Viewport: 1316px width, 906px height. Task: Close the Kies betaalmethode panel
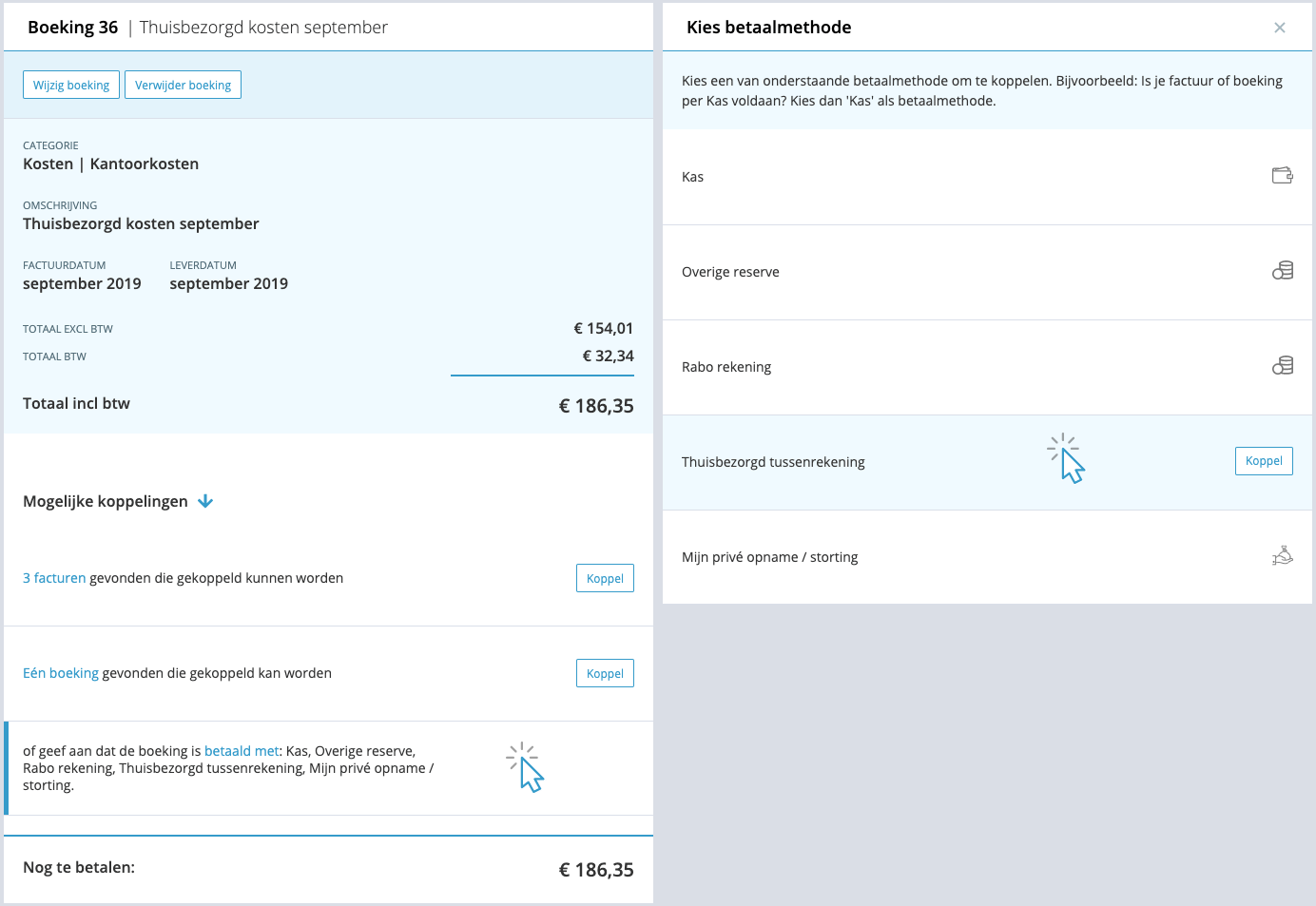1280,28
